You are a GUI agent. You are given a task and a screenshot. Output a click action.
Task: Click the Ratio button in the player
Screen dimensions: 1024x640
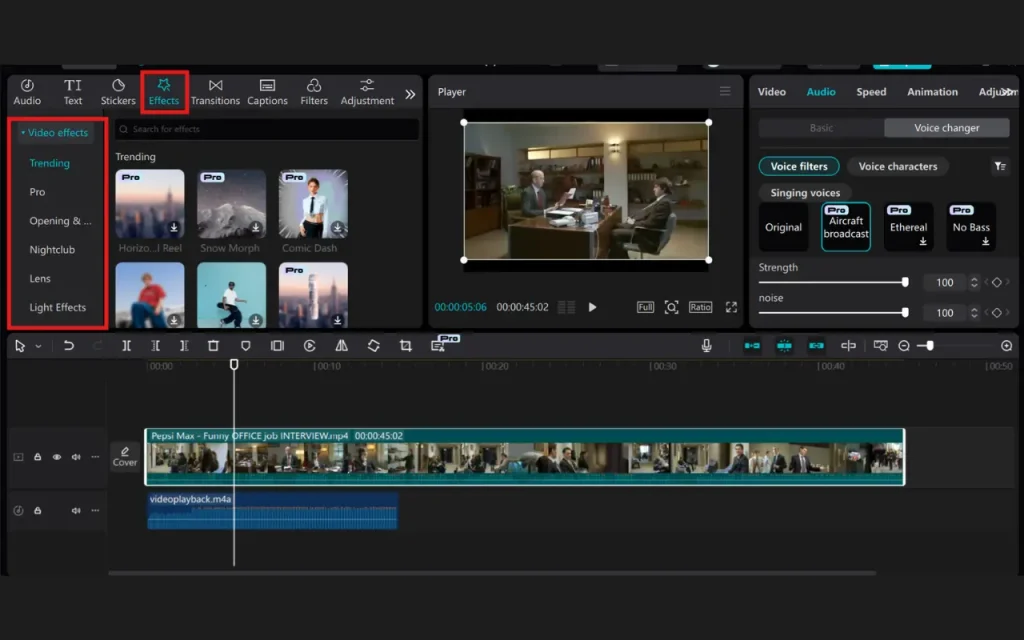[x=700, y=307]
